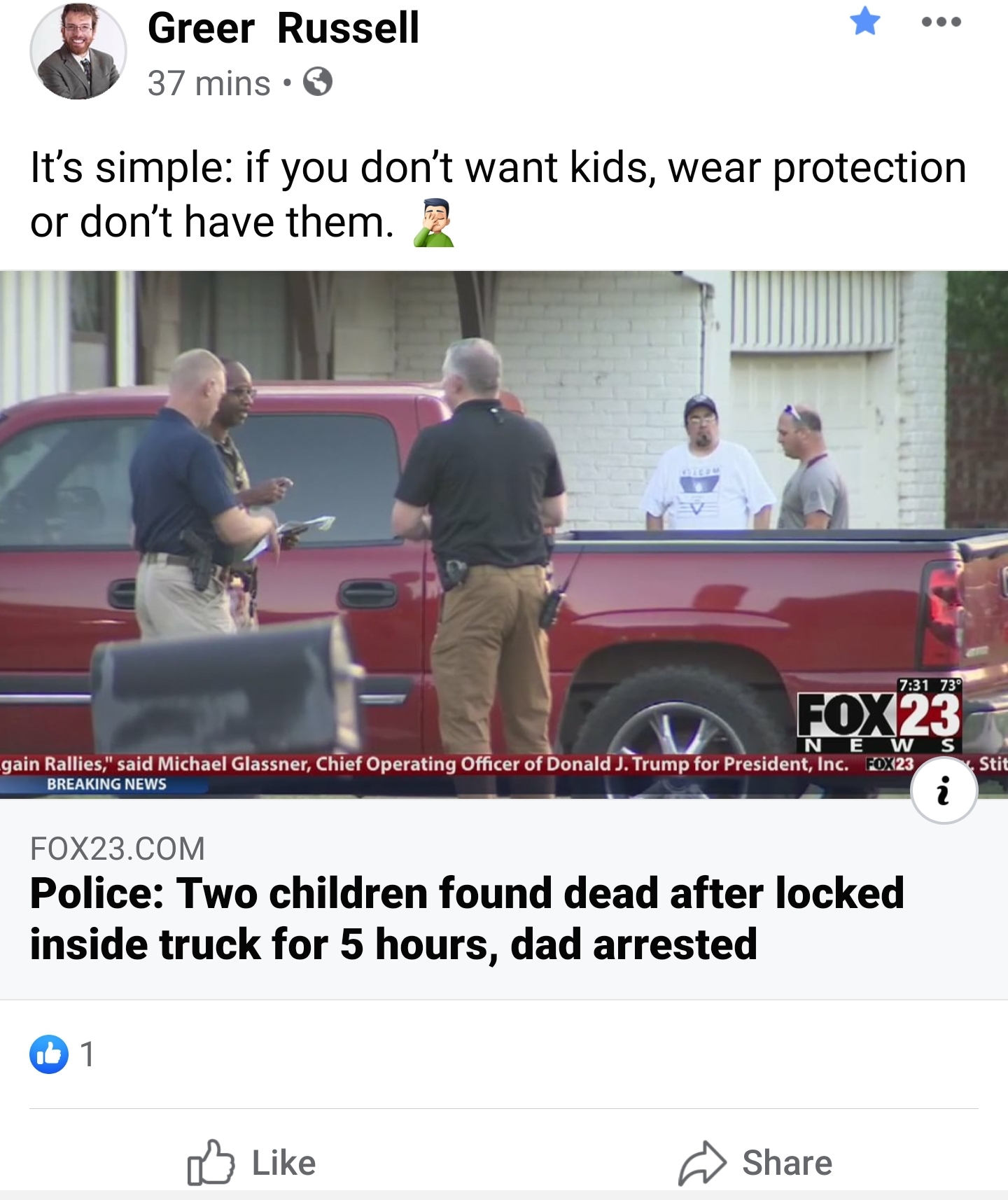
Task: Open the 37 mins timestamp
Action: click(209, 83)
